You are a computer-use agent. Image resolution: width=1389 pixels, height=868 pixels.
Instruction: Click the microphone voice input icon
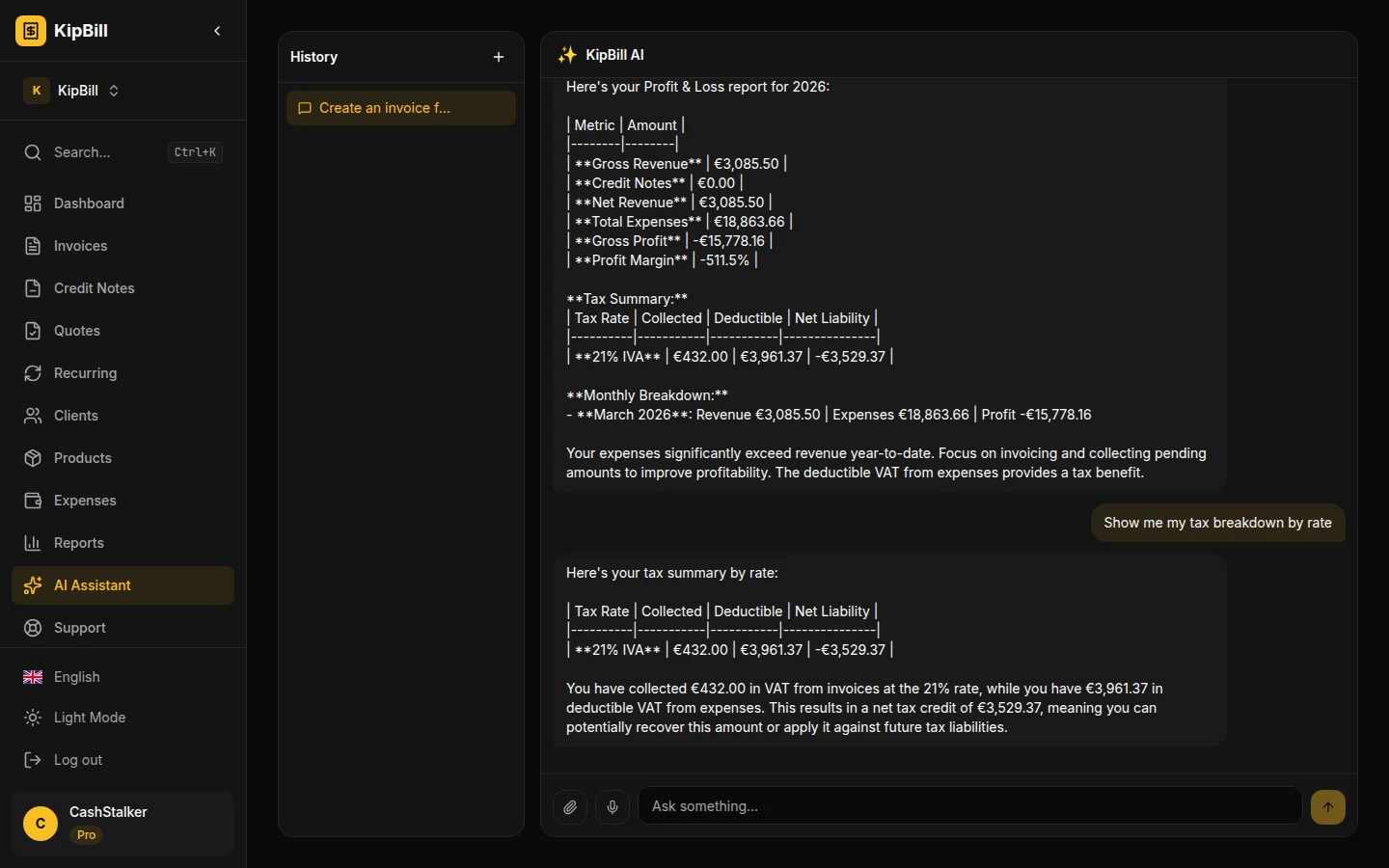(x=613, y=806)
